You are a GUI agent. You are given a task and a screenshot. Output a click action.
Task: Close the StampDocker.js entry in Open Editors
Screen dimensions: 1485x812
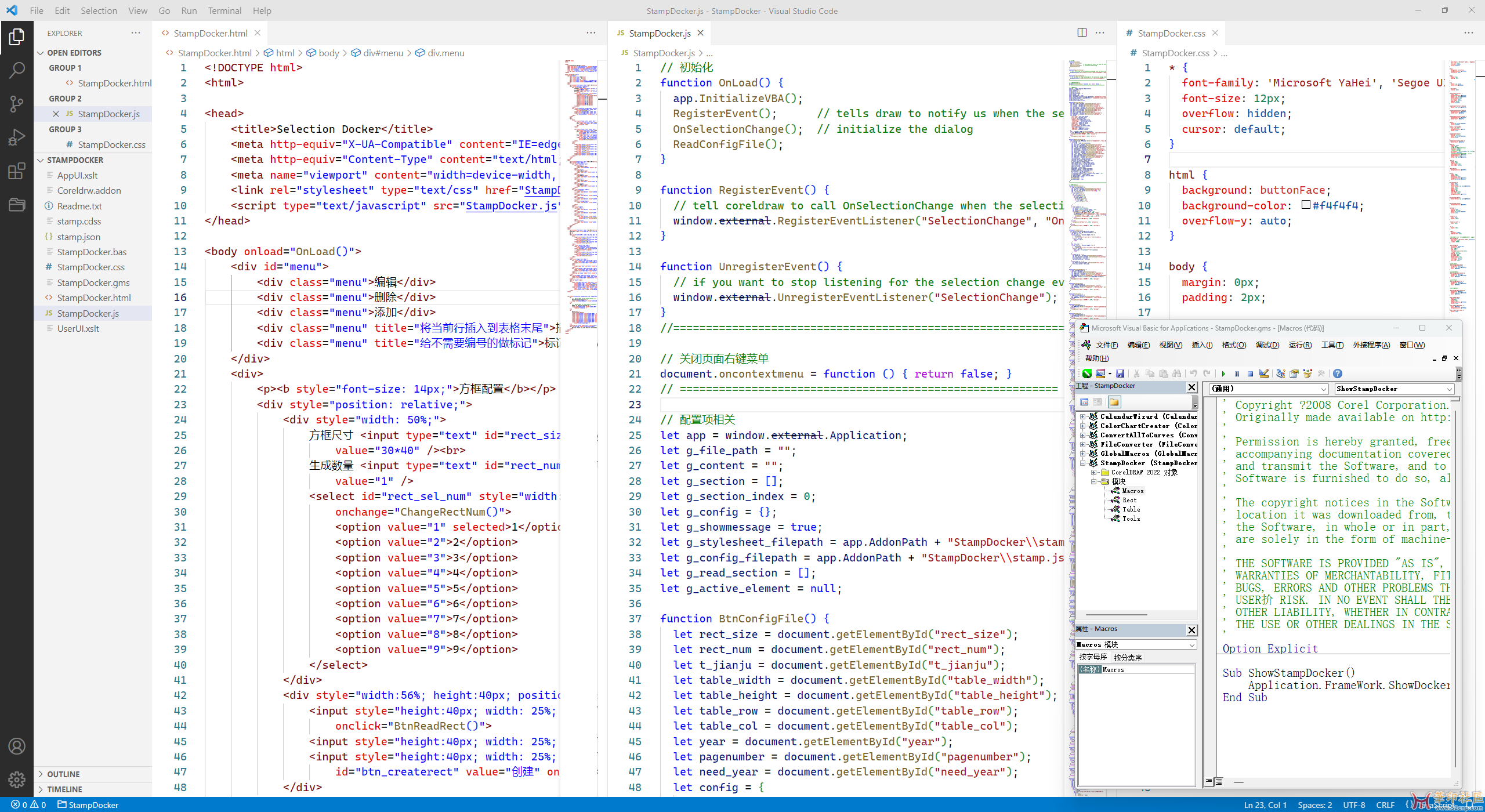56,114
